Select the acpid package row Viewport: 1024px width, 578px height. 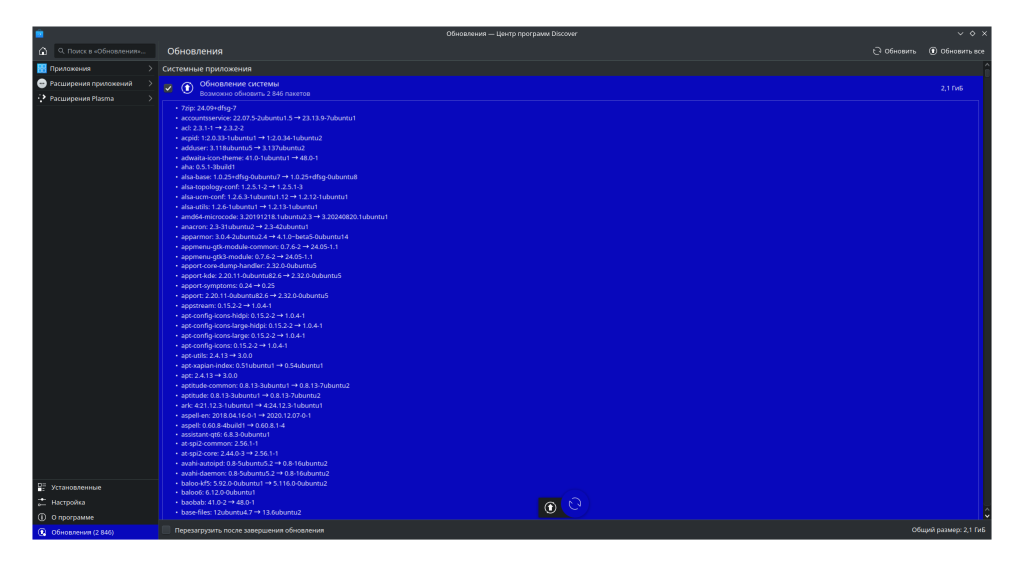(x=251, y=138)
